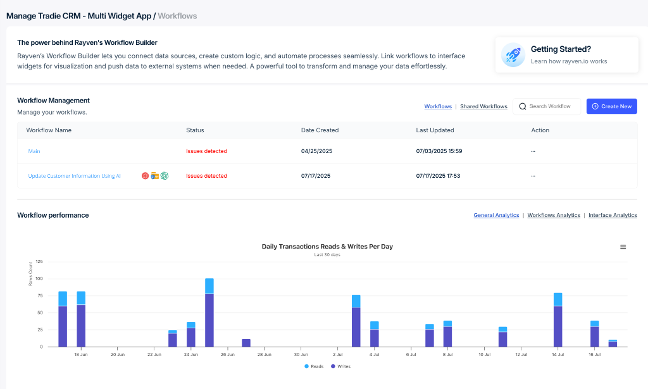648x389 pixels.
Task: Click the green AI integration icon
Action: click(164, 176)
